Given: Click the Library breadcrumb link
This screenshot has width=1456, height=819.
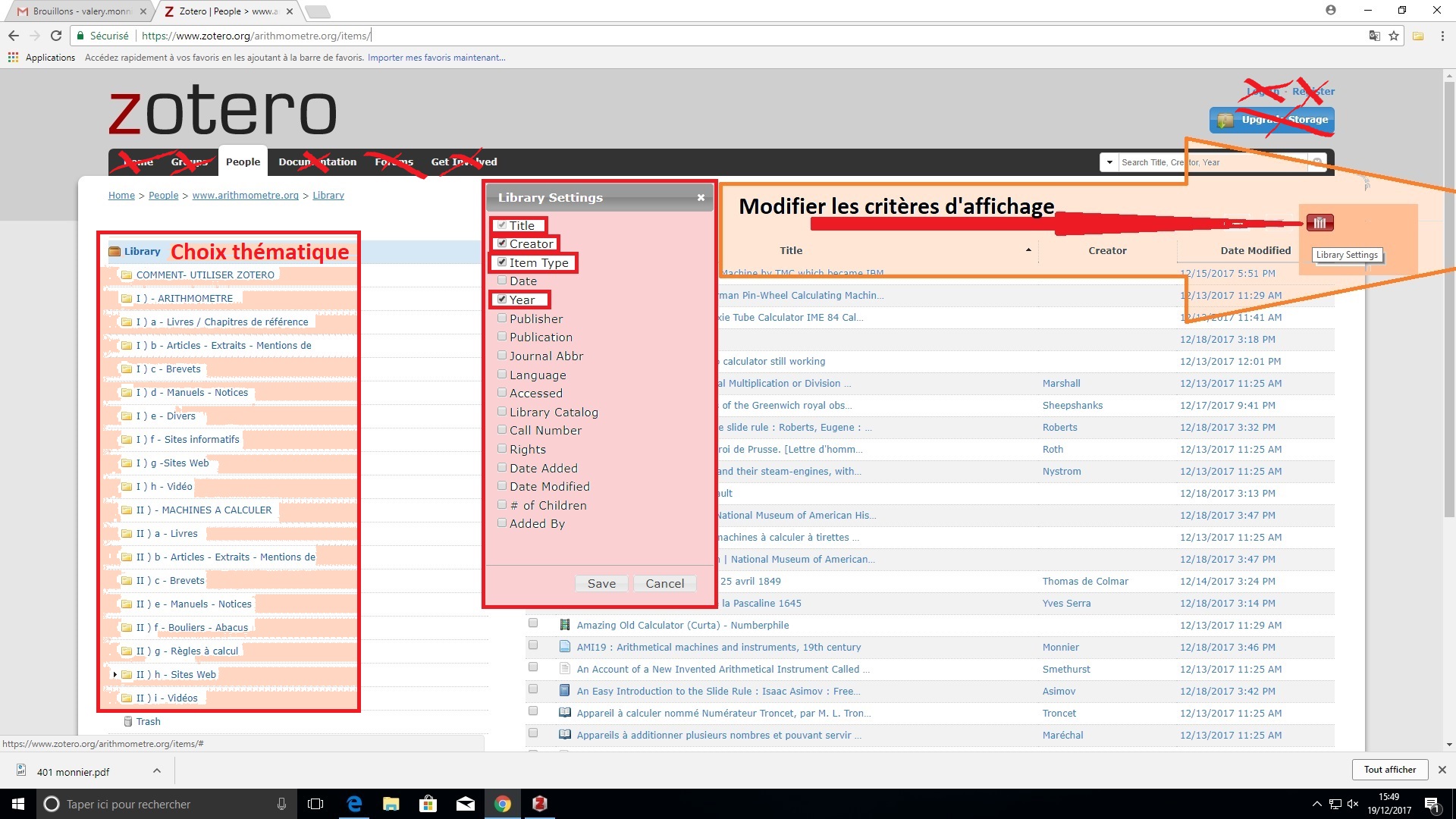Looking at the screenshot, I should [328, 195].
